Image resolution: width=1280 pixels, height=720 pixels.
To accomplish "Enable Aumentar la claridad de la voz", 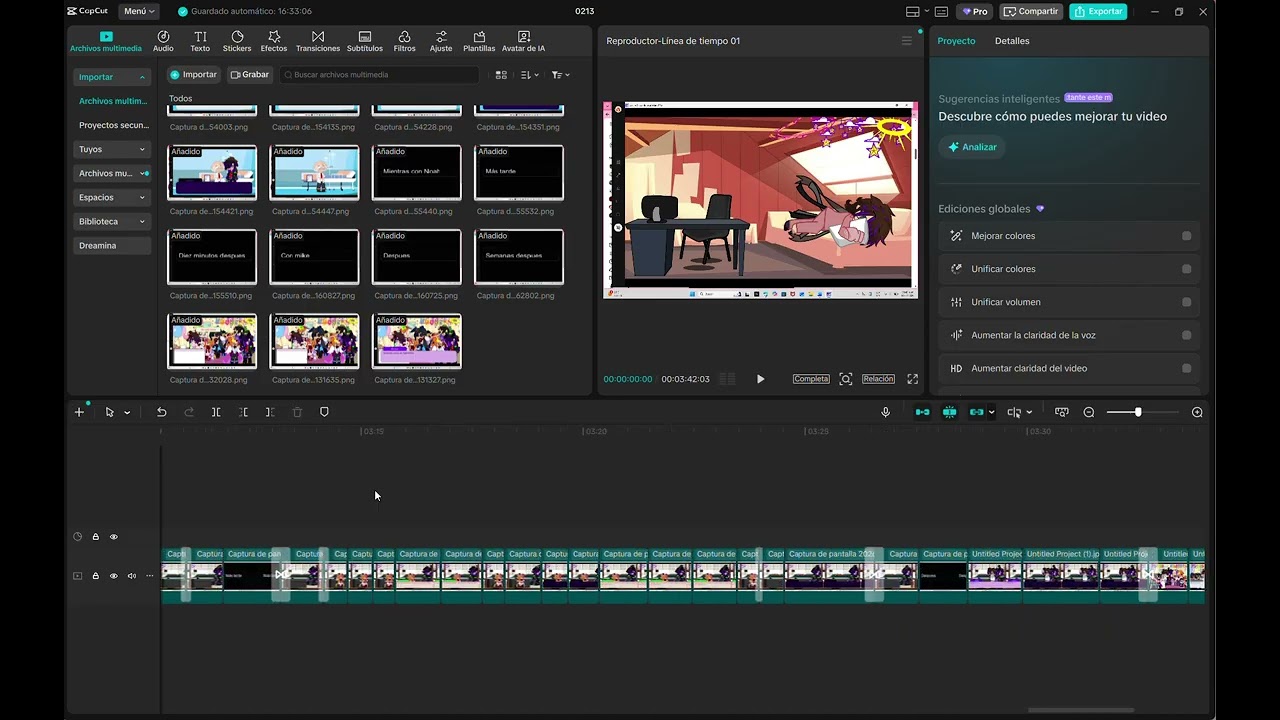I will coord(1187,335).
